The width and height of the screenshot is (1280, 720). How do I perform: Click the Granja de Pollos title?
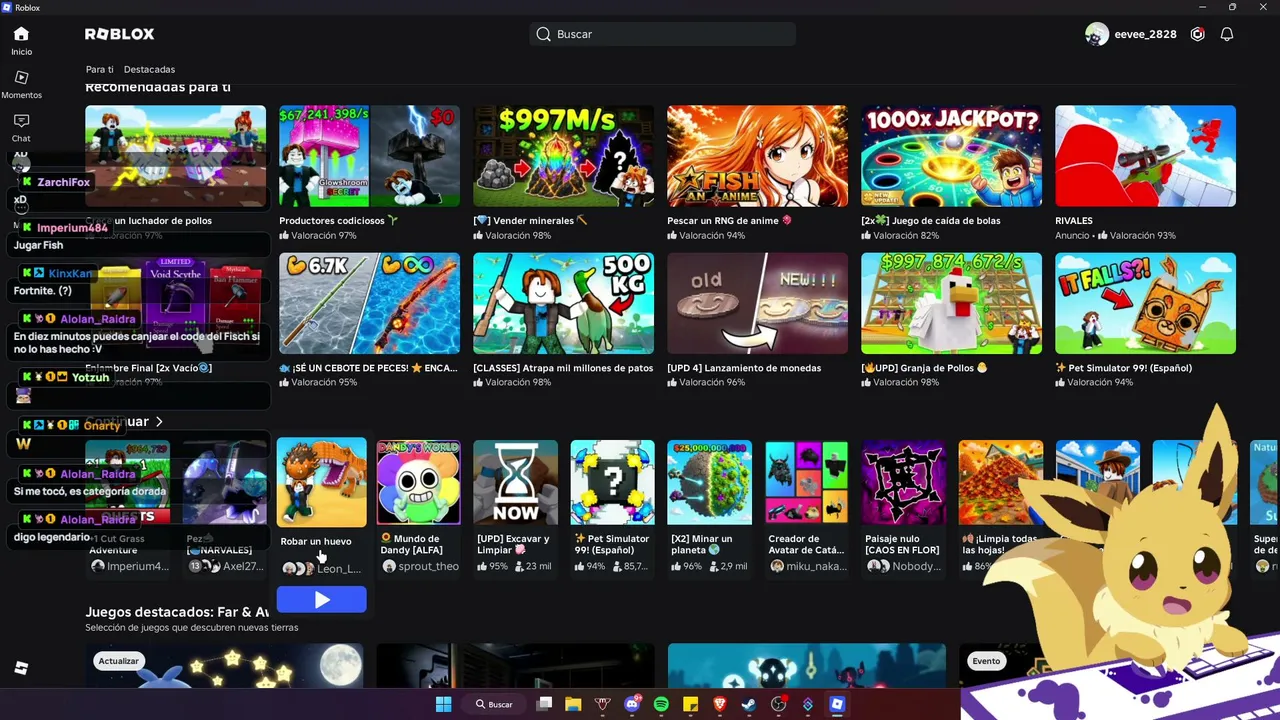[x=924, y=368]
